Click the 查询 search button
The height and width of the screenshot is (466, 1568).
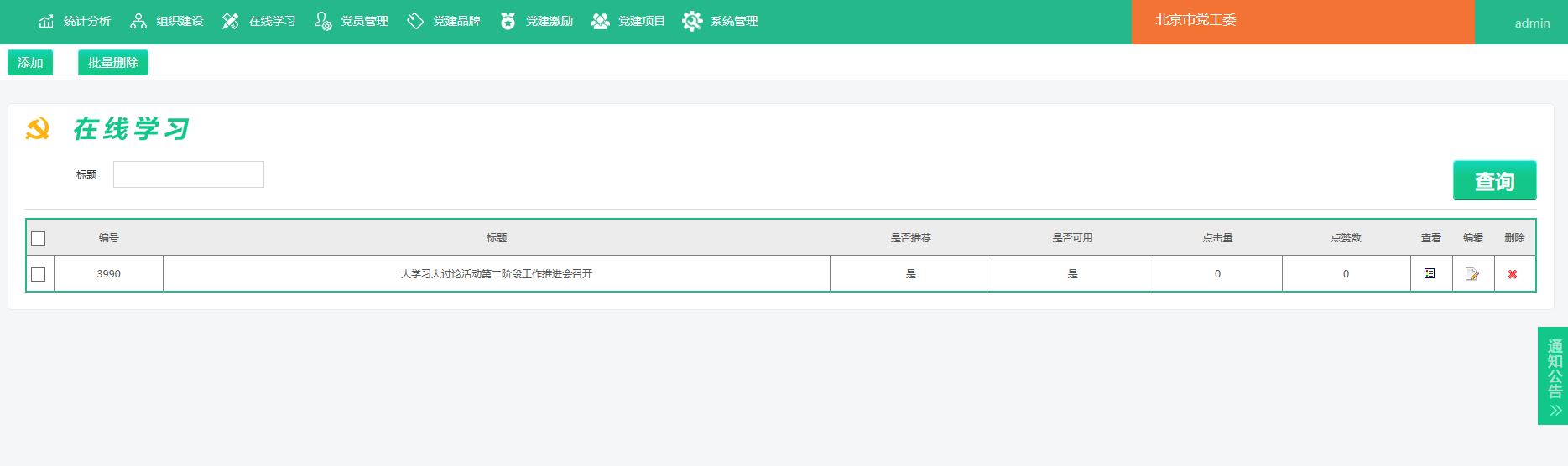1494,181
